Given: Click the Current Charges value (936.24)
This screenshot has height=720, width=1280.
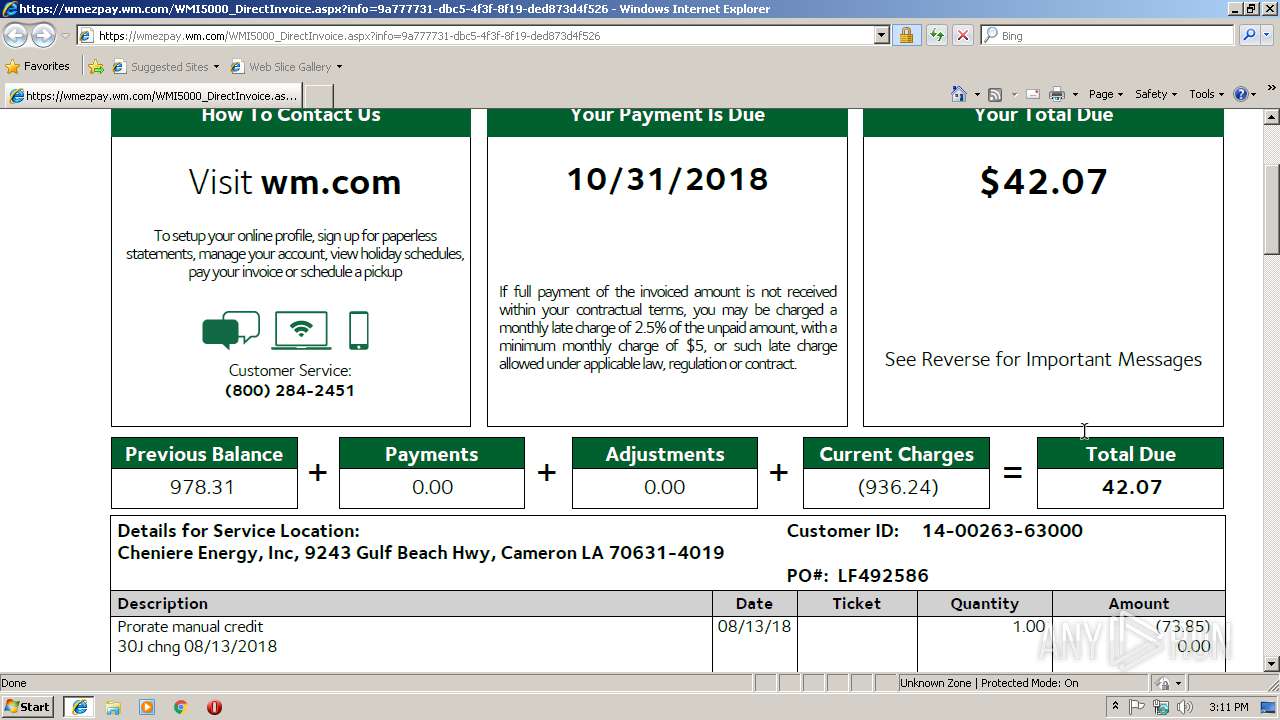Looking at the screenshot, I should coord(896,487).
